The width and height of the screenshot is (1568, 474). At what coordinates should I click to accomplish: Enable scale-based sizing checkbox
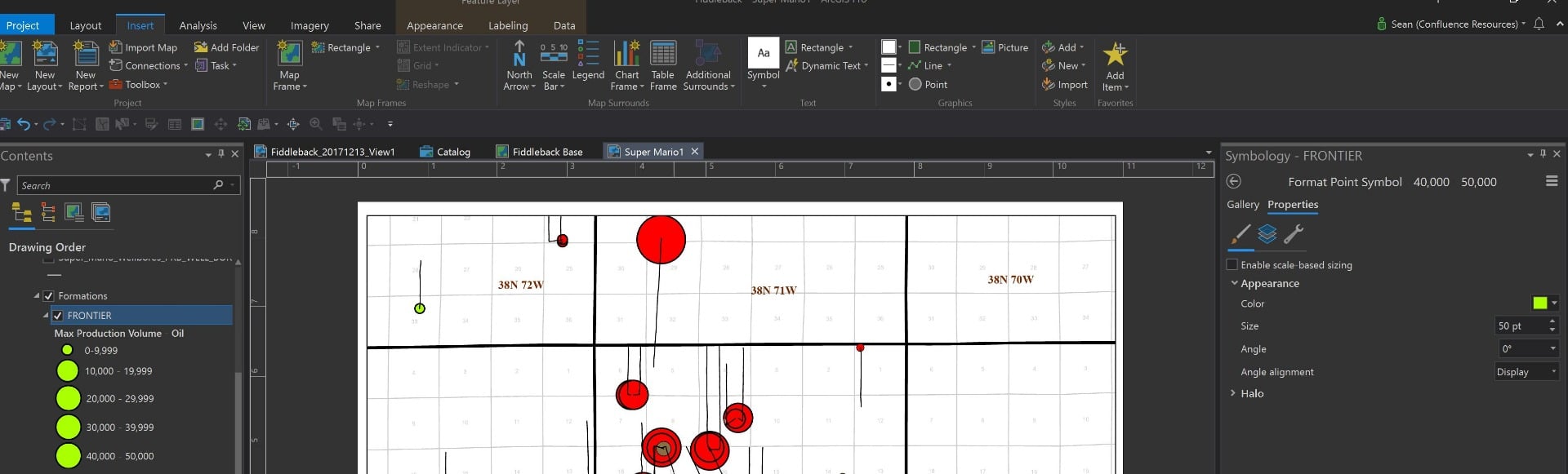pyautogui.click(x=1232, y=264)
